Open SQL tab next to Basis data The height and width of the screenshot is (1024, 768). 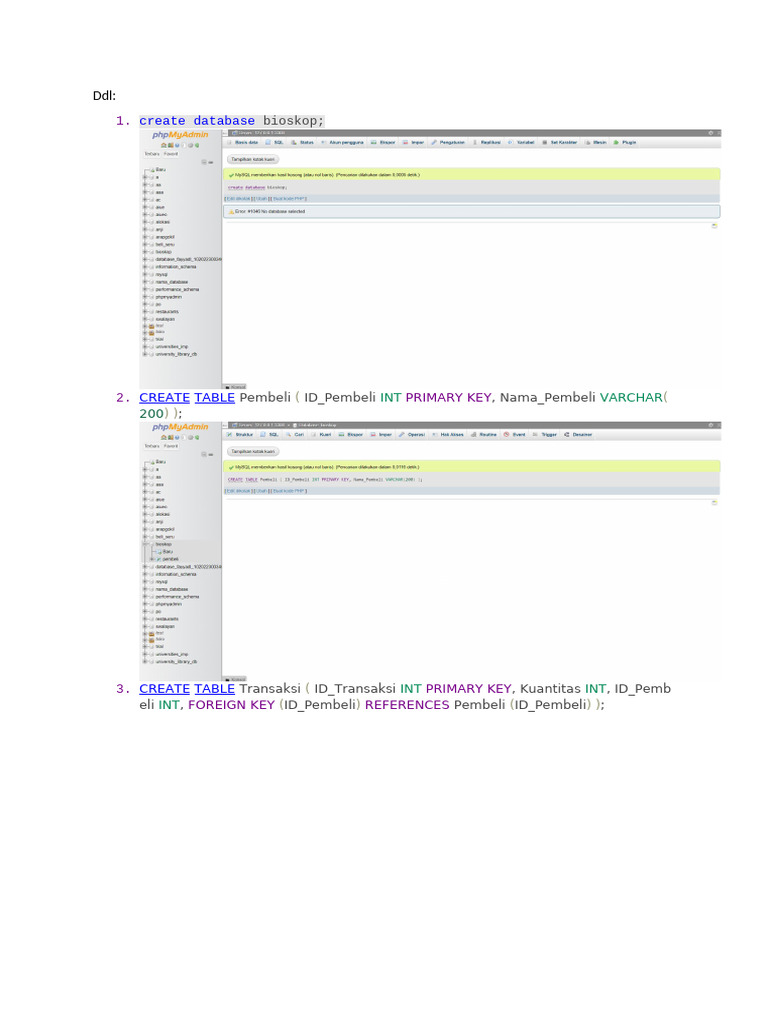pyautogui.click(x=275, y=142)
